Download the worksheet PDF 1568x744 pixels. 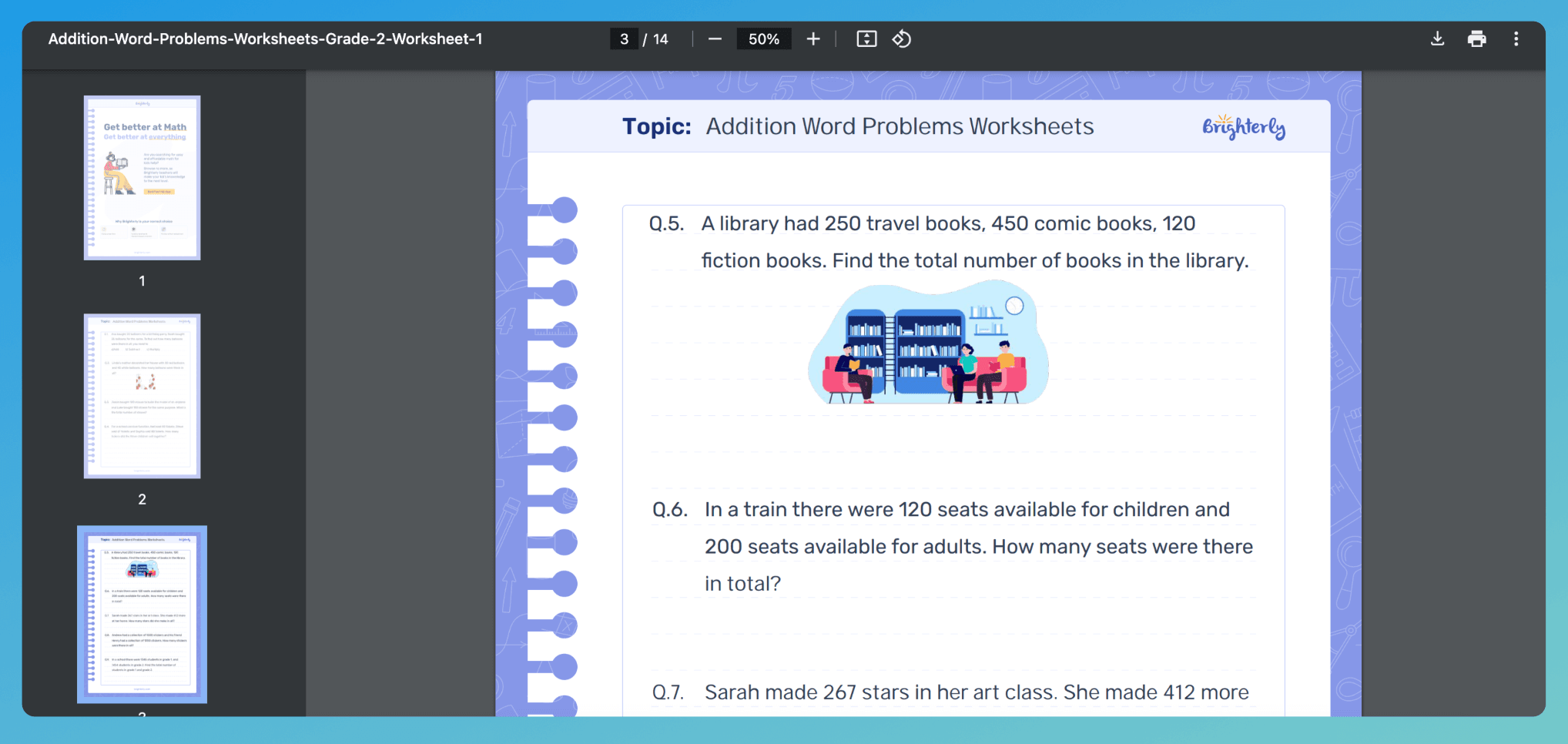(1436, 39)
